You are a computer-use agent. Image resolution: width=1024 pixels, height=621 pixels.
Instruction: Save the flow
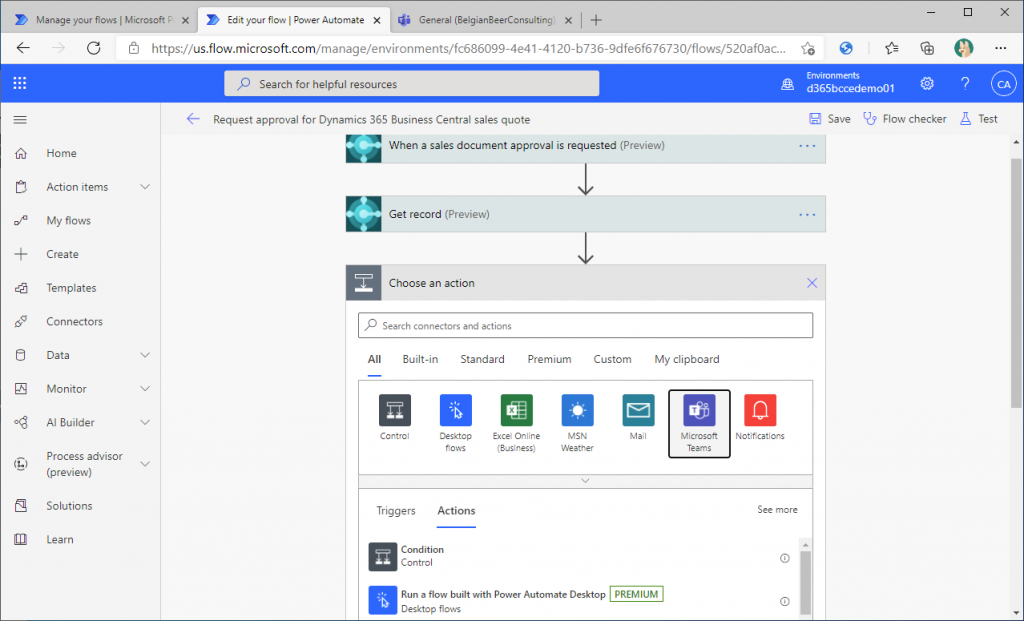tap(829, 119)
